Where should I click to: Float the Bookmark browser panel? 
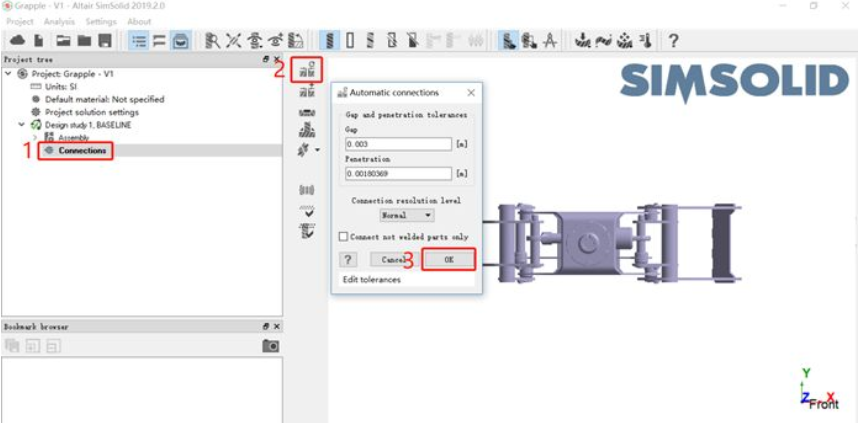tap(266, 327)
